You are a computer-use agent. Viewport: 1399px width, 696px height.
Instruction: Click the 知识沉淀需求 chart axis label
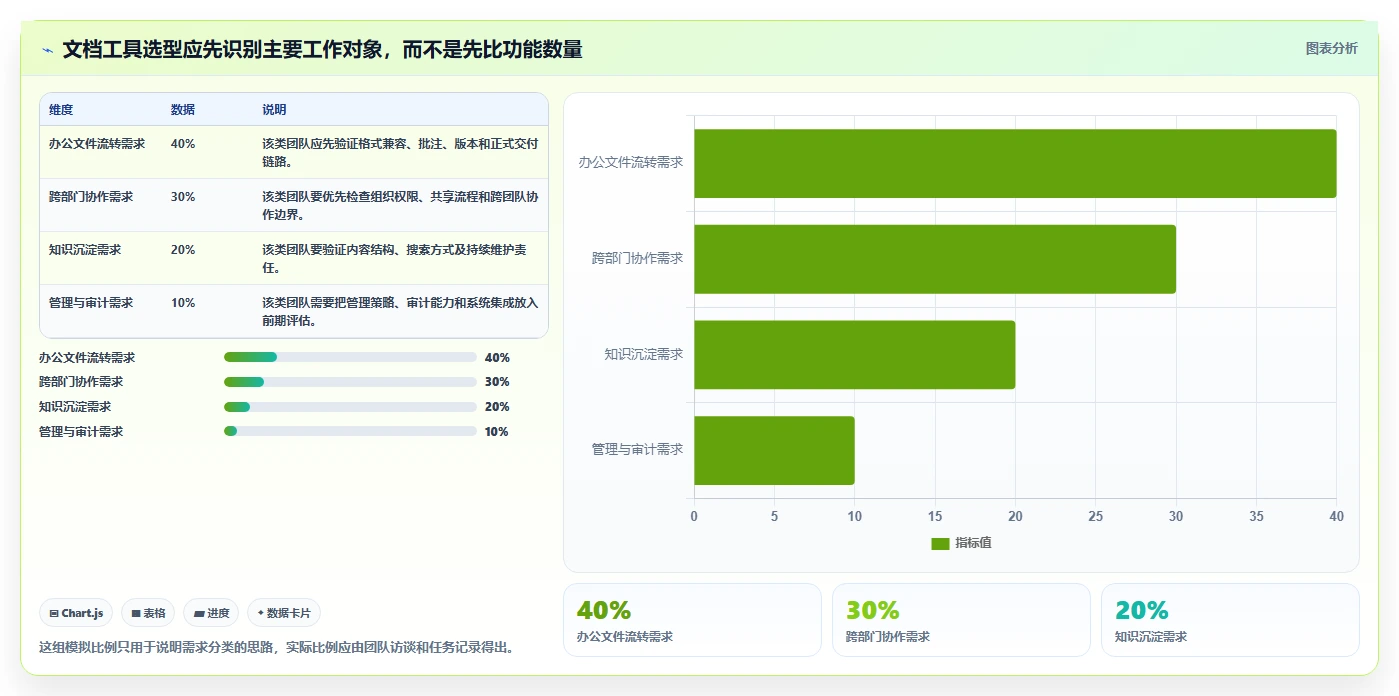(644, 354)
